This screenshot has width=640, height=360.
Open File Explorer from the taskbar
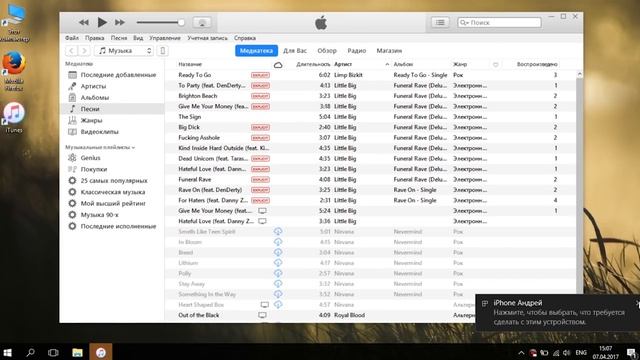(x=77, y=353)
